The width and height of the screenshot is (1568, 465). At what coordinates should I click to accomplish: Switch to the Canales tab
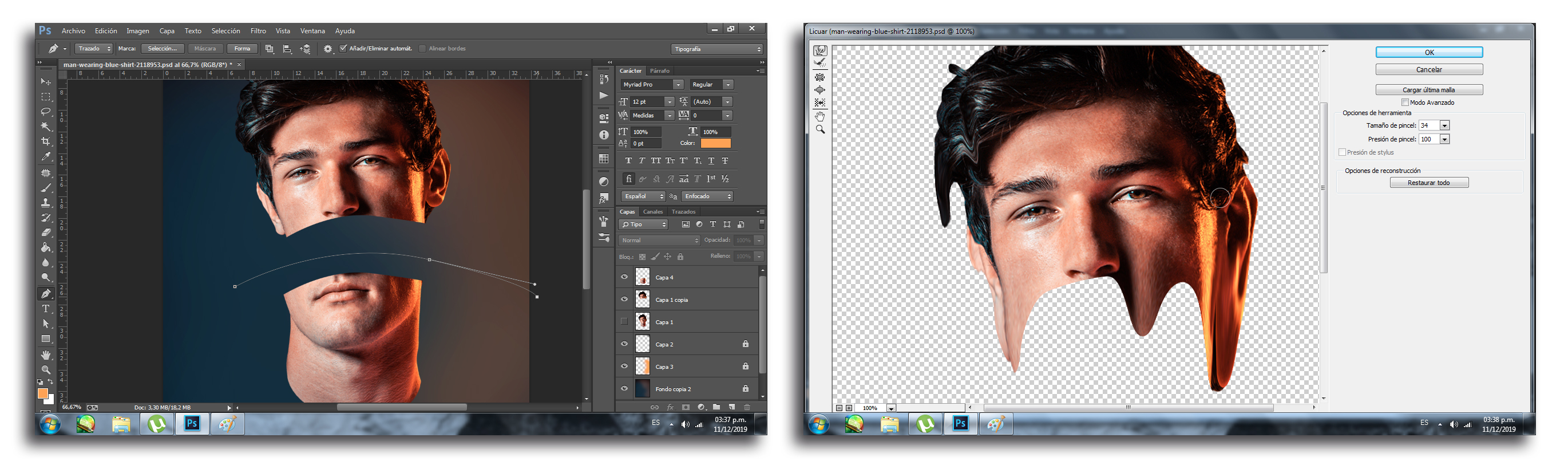652,211
